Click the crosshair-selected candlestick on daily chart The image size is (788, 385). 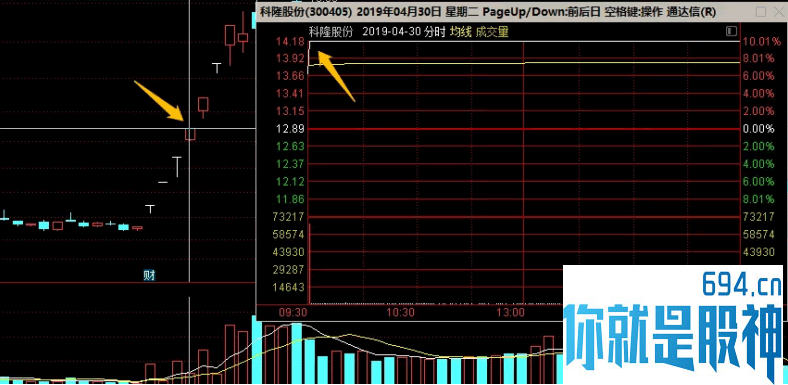189,134
